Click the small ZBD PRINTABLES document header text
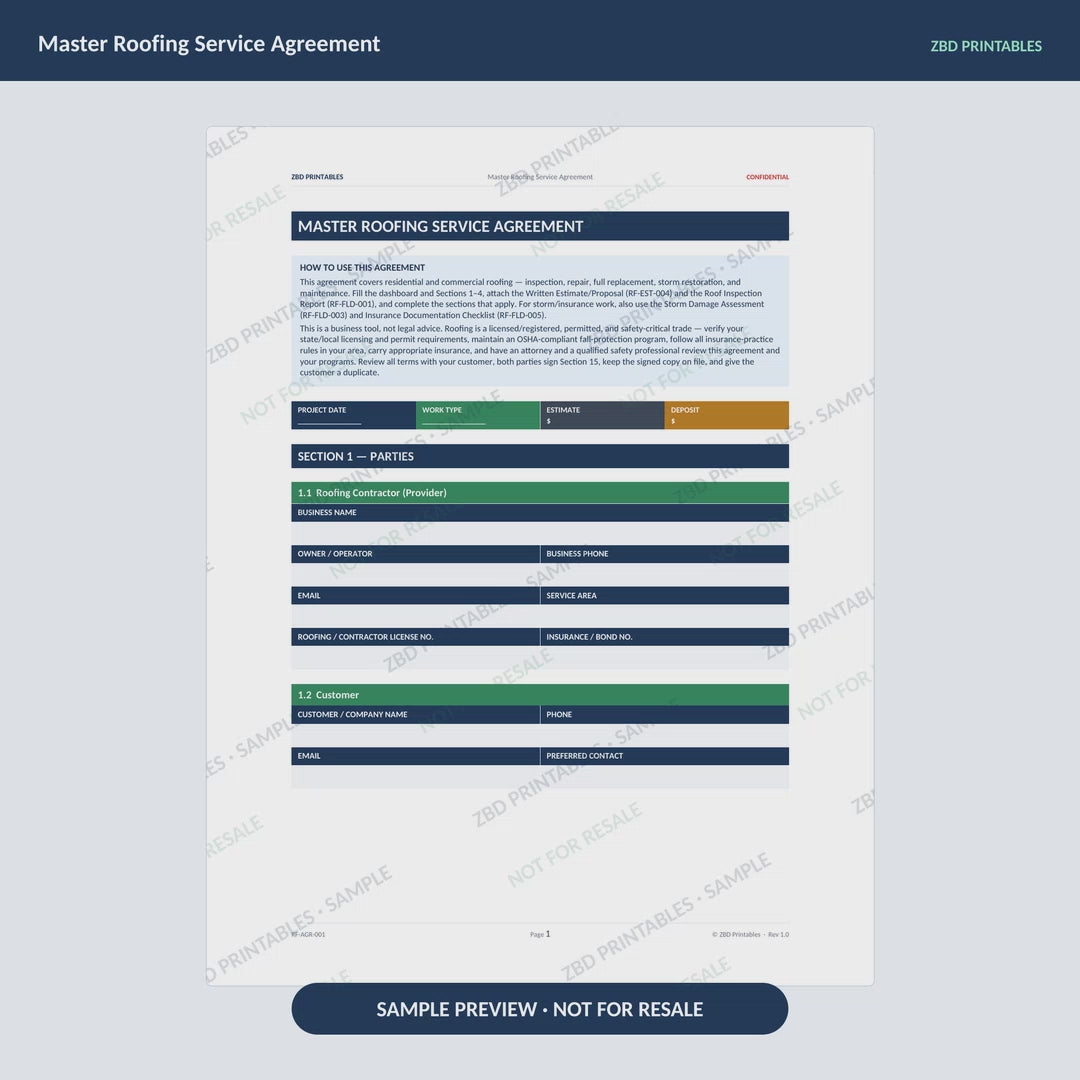Viewport: 1080px width, 1080px height. point(317,177)
